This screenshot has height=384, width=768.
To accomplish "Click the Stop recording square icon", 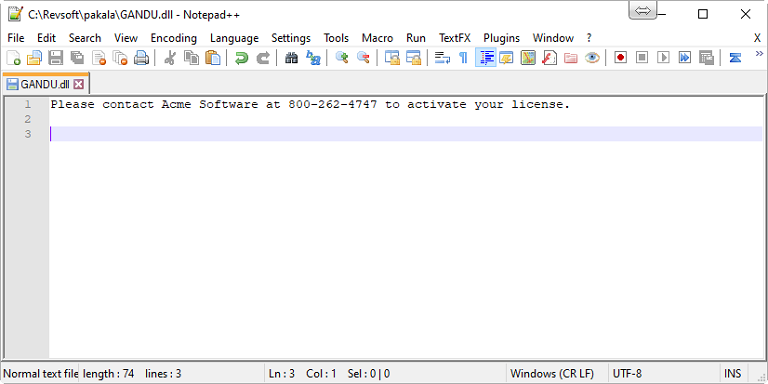I will point(642,58).
